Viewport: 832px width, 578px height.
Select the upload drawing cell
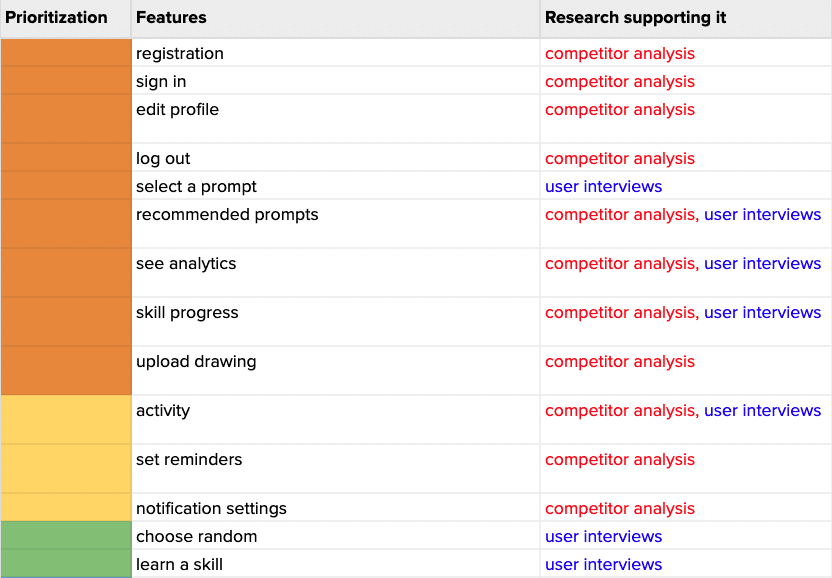pos(196,362)
